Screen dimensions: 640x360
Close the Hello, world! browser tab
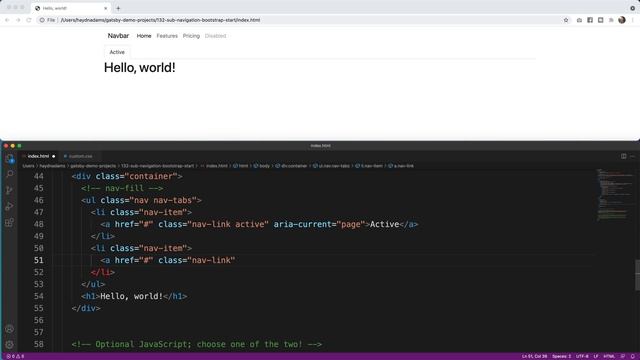pos(106,8)
